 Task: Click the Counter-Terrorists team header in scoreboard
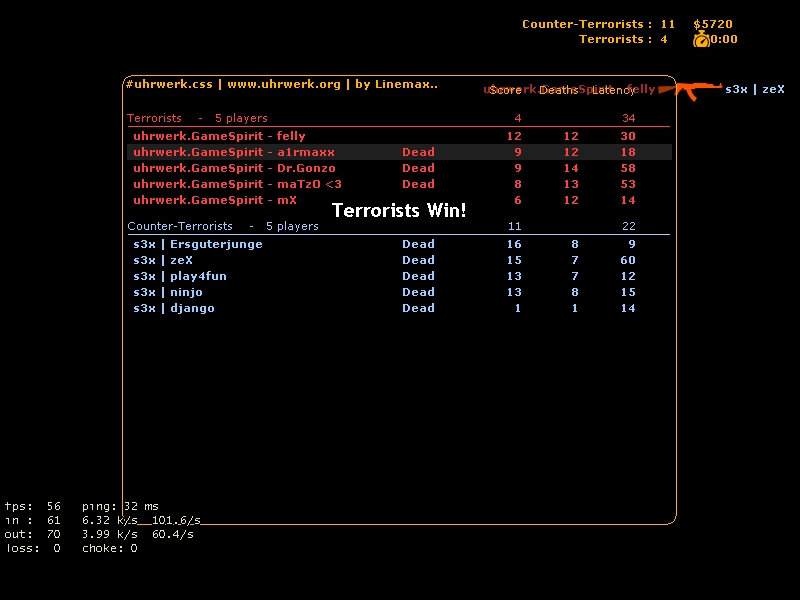pos(180,226)
